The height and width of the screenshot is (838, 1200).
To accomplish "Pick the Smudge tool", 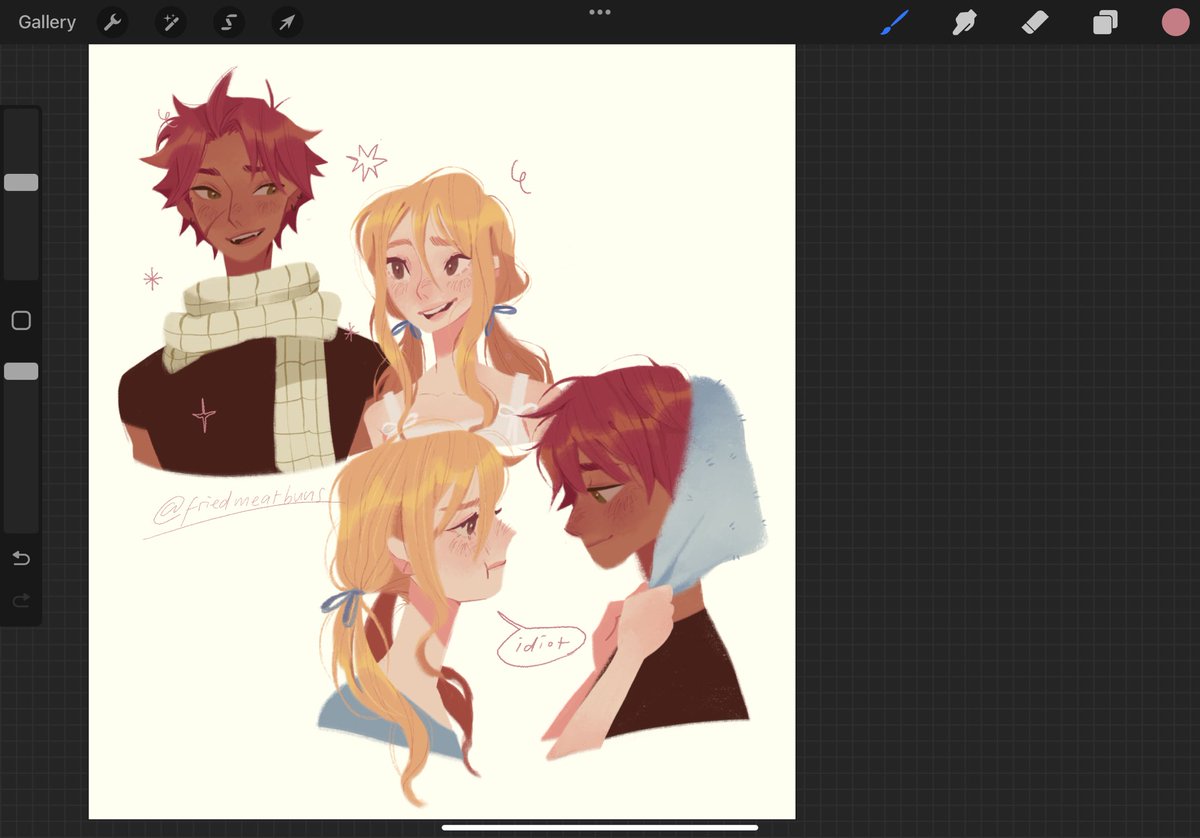I will point(963,21).
